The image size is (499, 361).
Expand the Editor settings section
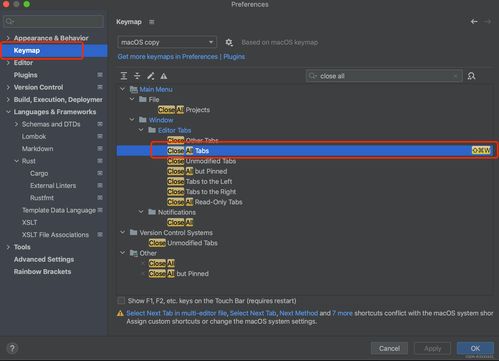tap(8, 63)
